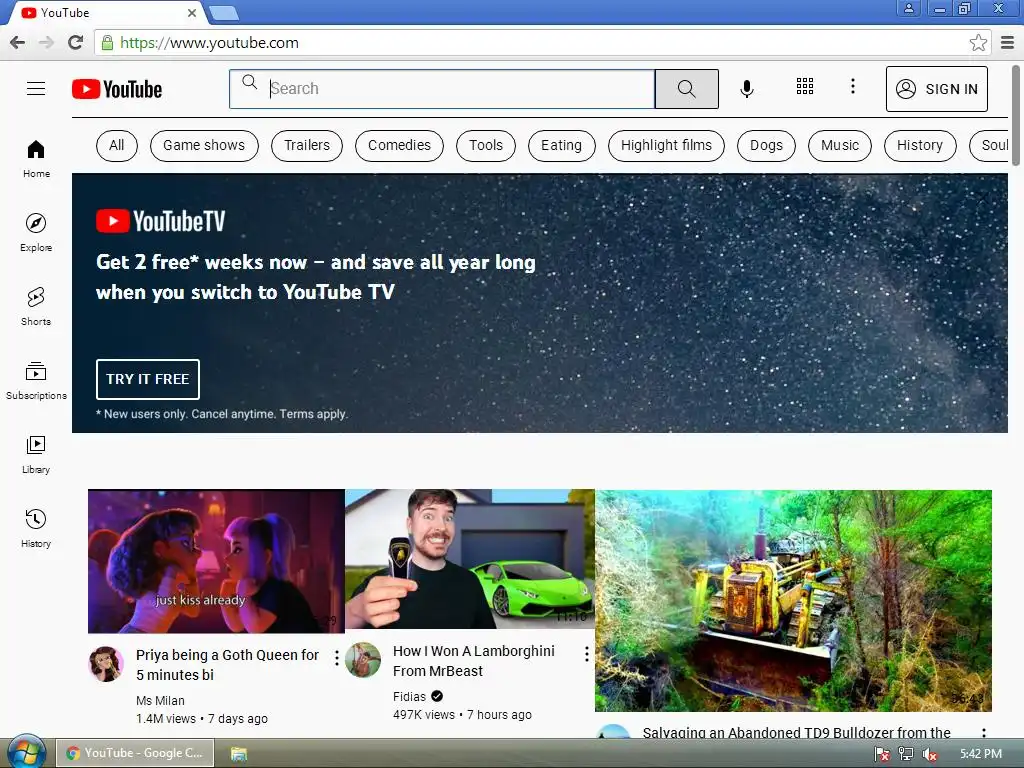Click title Priya being a Goth Queen
The width and height of the screenshot is (1024, 768).
point(227,665)
